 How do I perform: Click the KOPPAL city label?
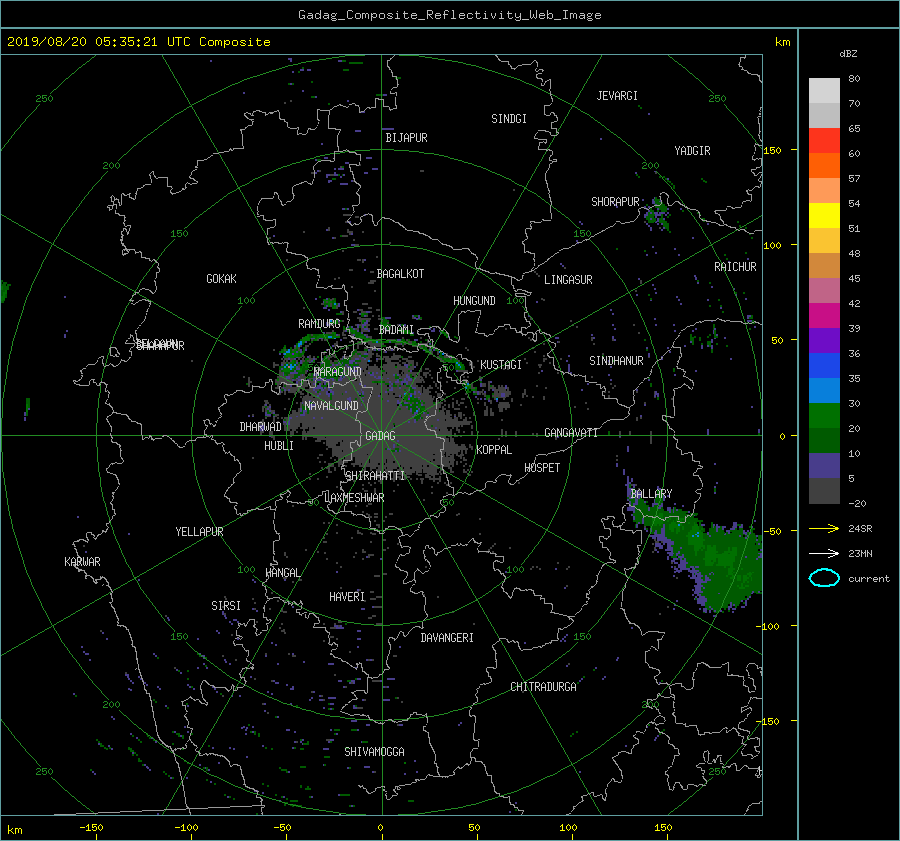click(494, 450)
